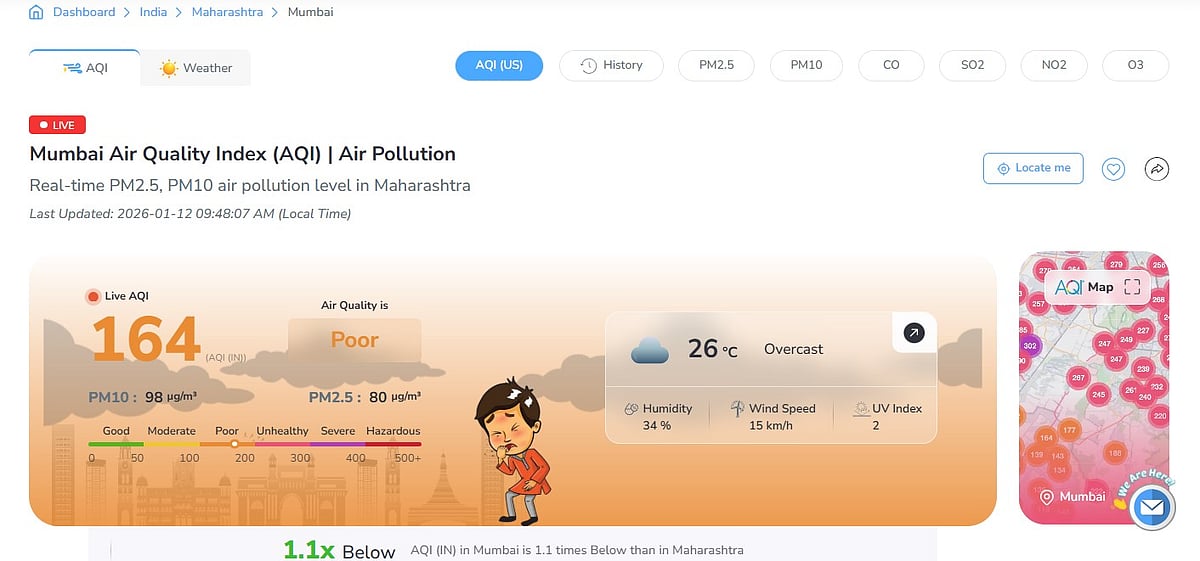Switch to the AQI tab
This screenshot has width=1200, height=561.
[86, 68]
